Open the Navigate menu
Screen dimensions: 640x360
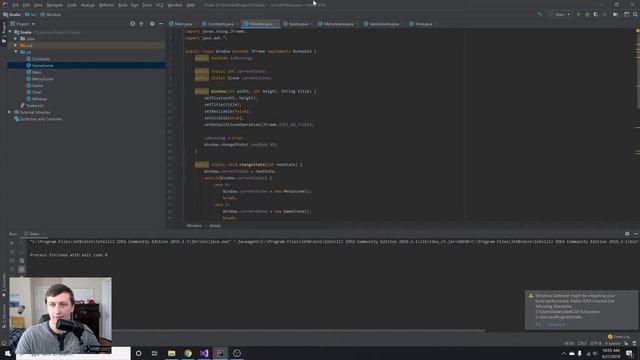point(55,5)
